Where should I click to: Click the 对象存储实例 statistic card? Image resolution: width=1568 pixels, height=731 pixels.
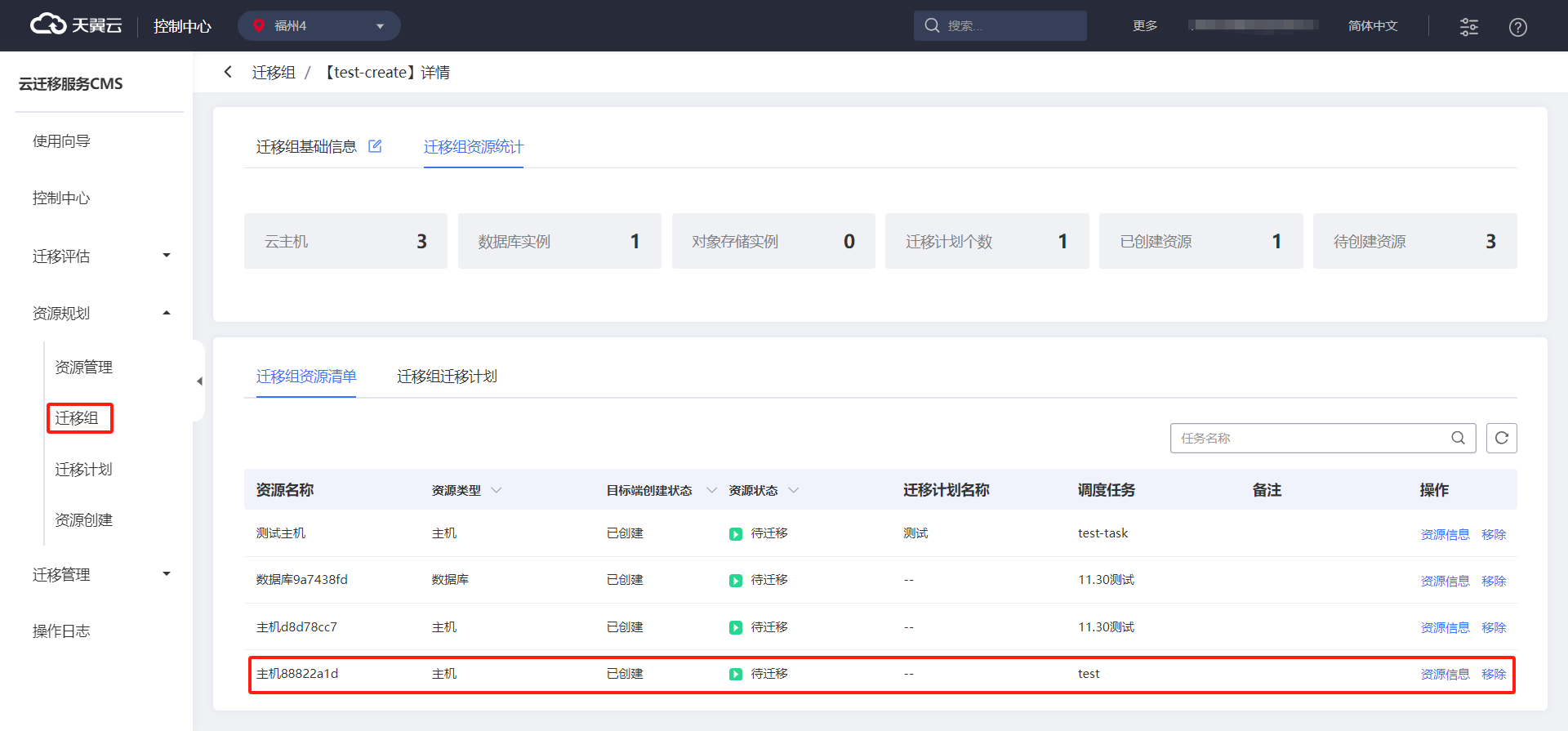(x=773, y=241)
